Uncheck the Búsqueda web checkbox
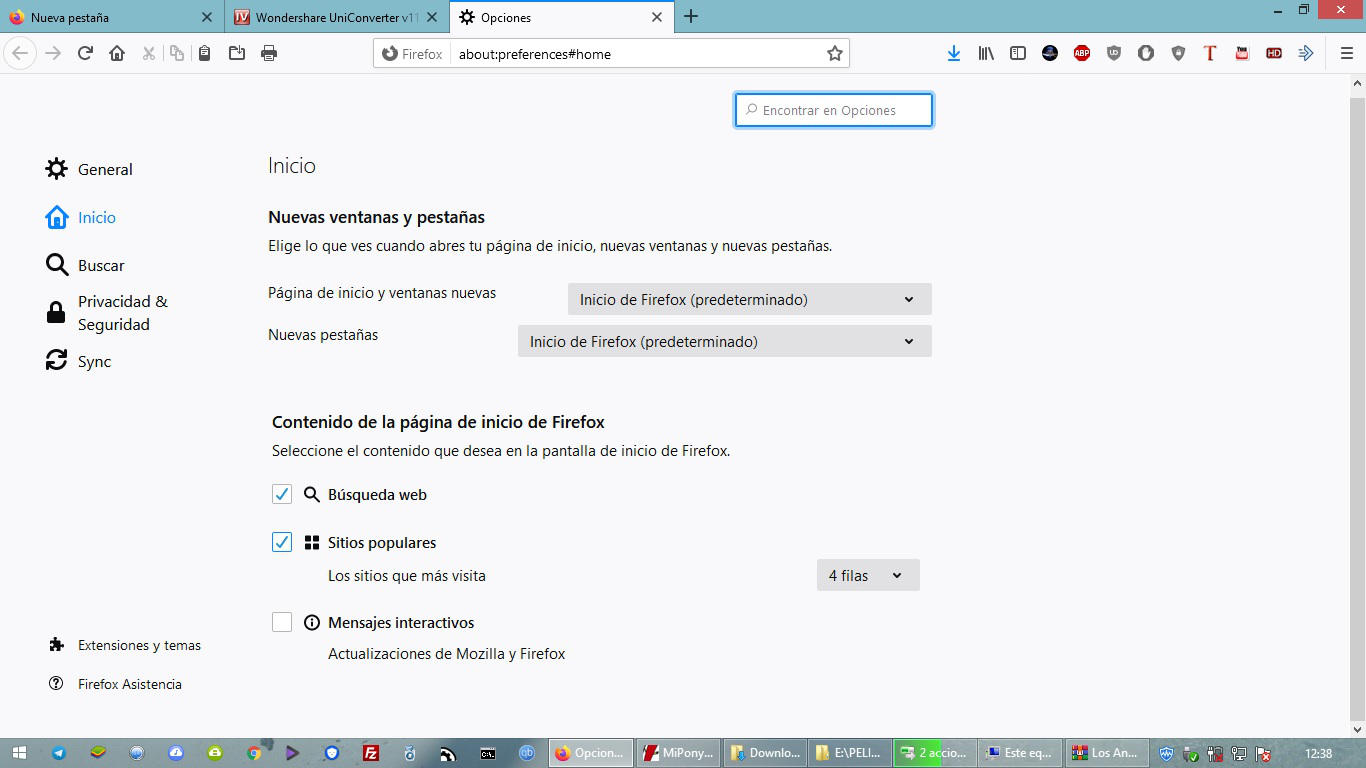This screenshot has width=1366, height=768. coord(282,494)
